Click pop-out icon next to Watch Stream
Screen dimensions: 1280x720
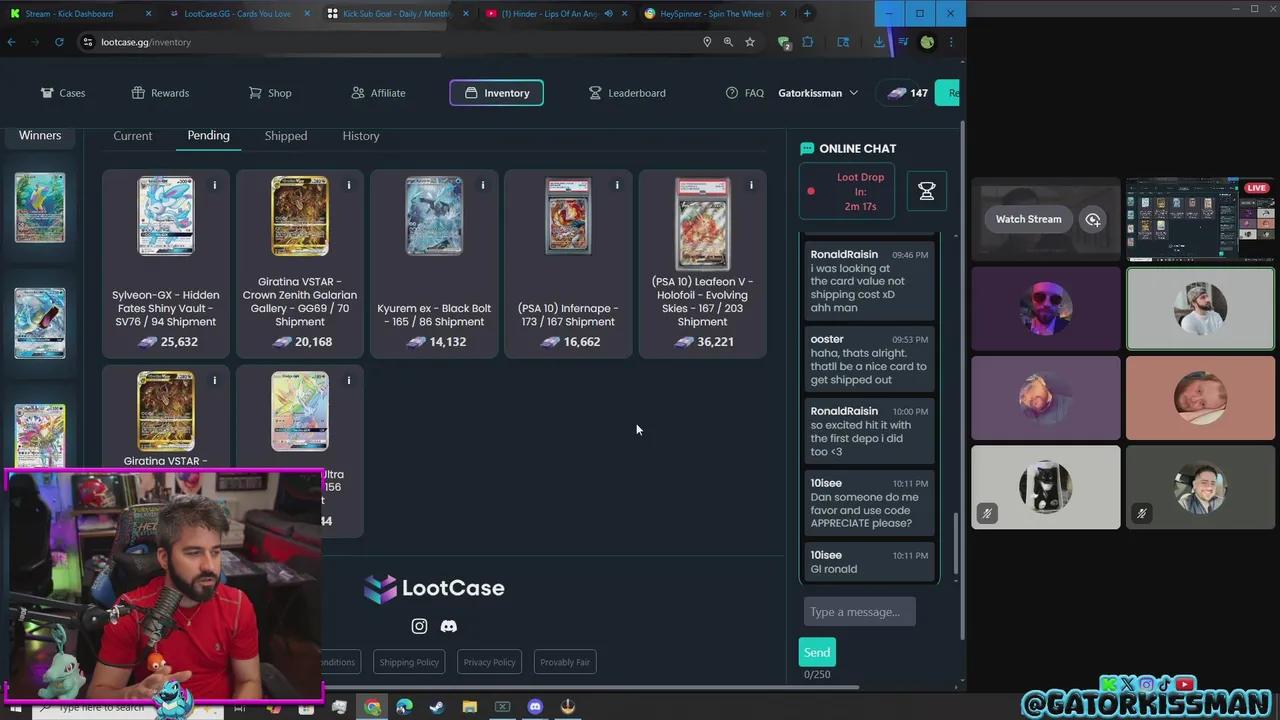point(1093,219)
